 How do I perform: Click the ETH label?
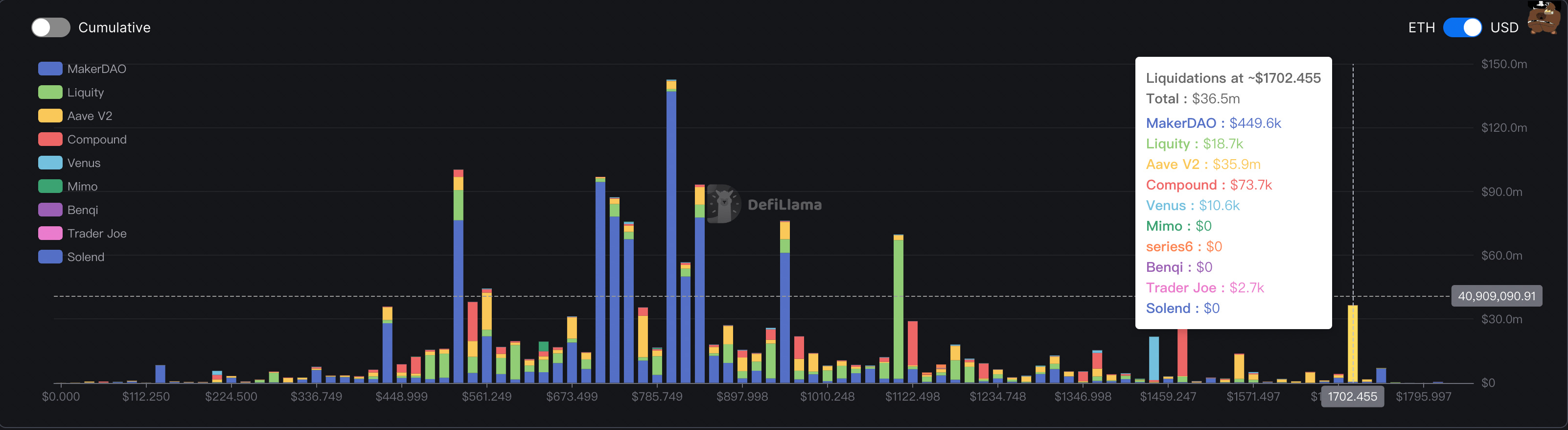[x=1421, y=27]
